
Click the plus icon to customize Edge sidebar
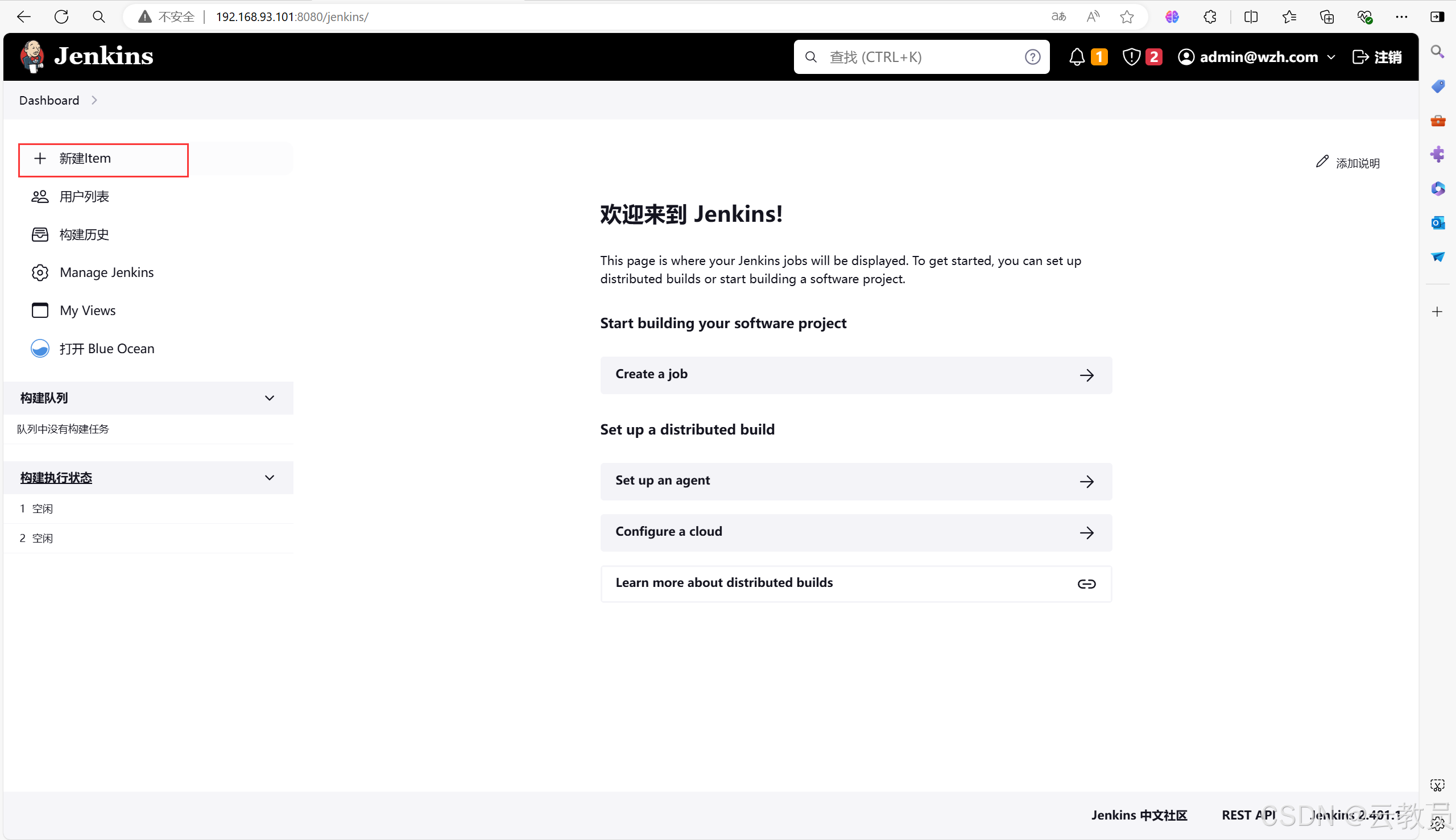(x=1438, y=312)
